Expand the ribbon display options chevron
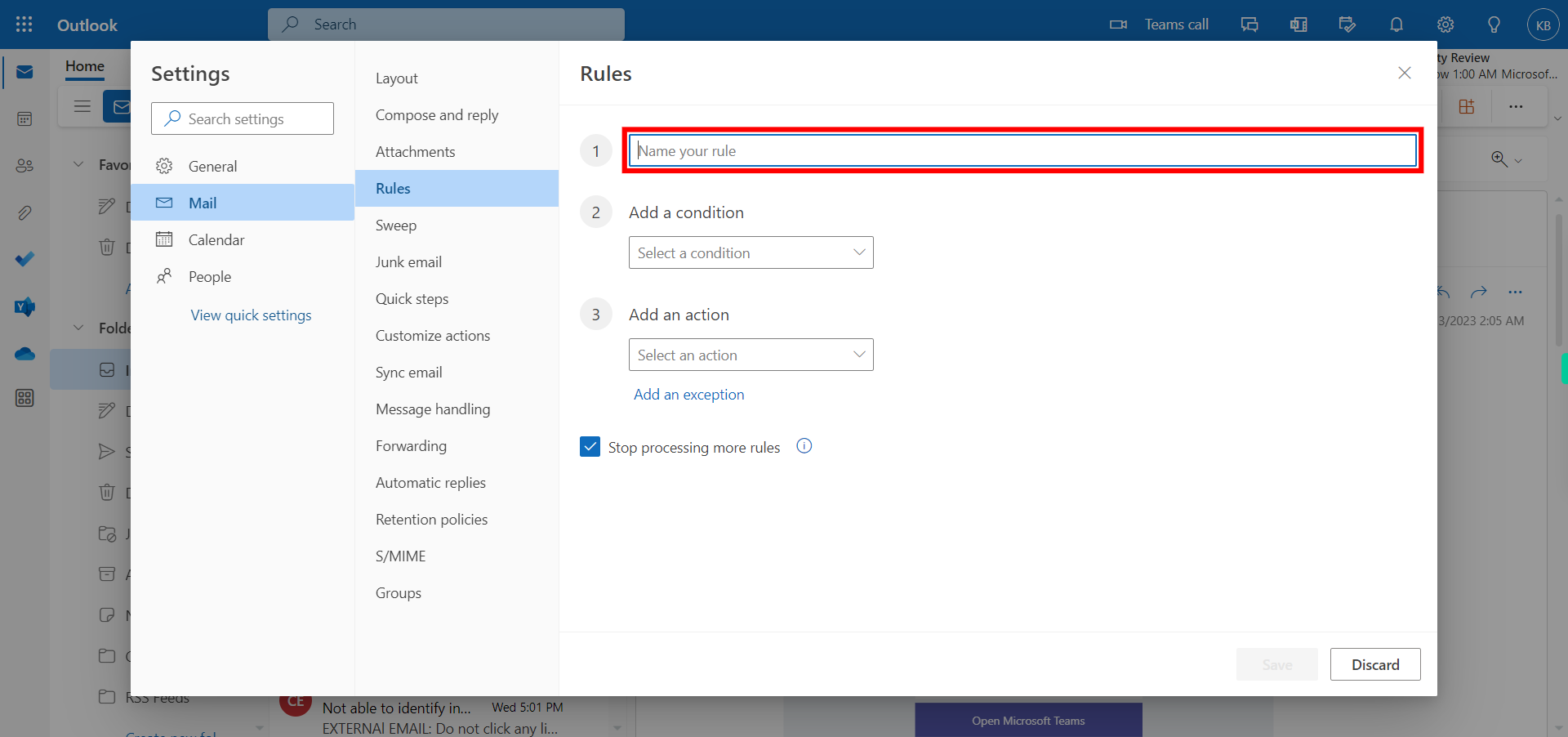1568x737 pixels. click(1557, 118)
